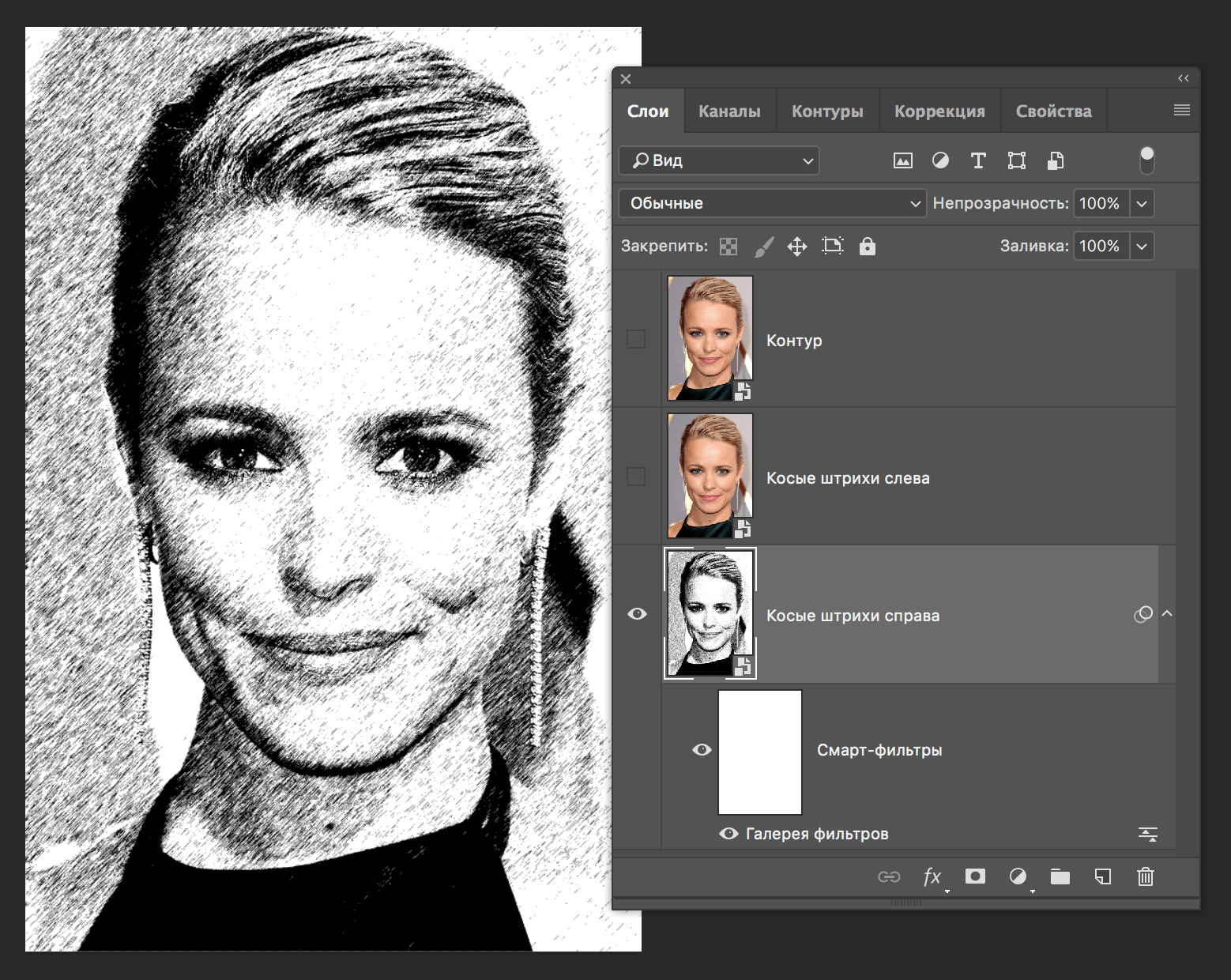
Task: Switch to the Коррекция tab
Action: click(939, 111)
